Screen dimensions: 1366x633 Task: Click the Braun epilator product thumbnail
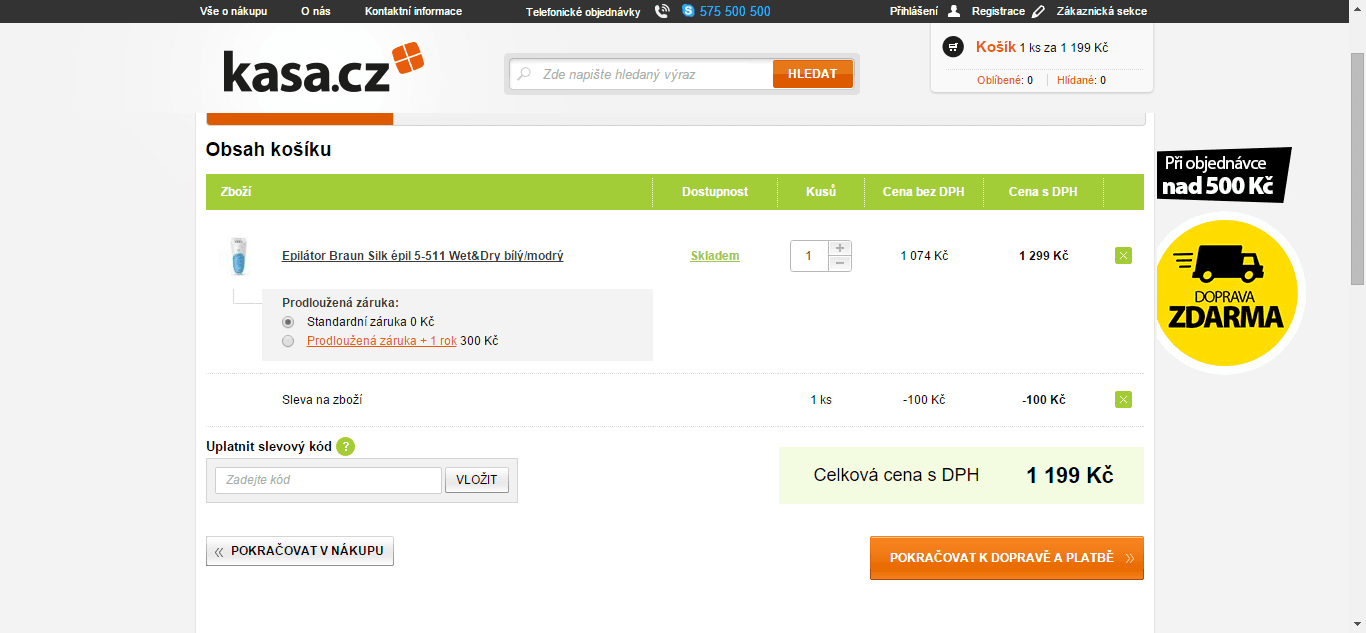(x=238, y=256)
